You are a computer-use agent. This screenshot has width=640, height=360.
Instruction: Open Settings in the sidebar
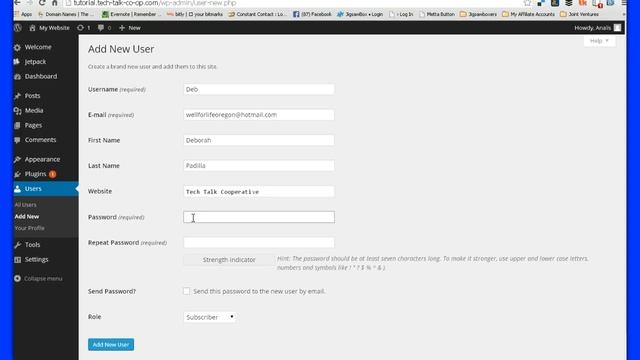click(x=36, y=259)
